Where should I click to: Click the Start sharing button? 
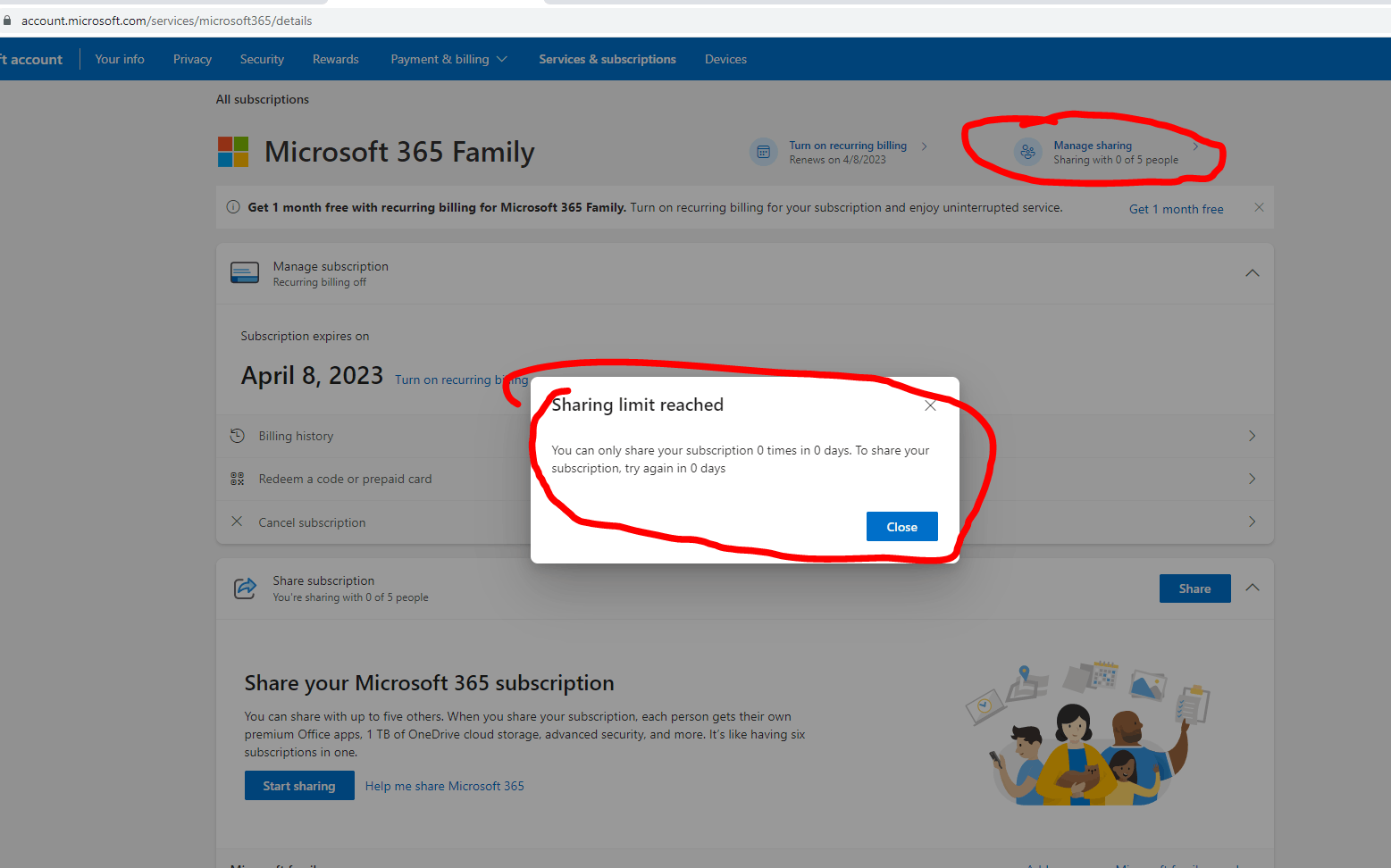pyautogui.click(x=299, y=786)
